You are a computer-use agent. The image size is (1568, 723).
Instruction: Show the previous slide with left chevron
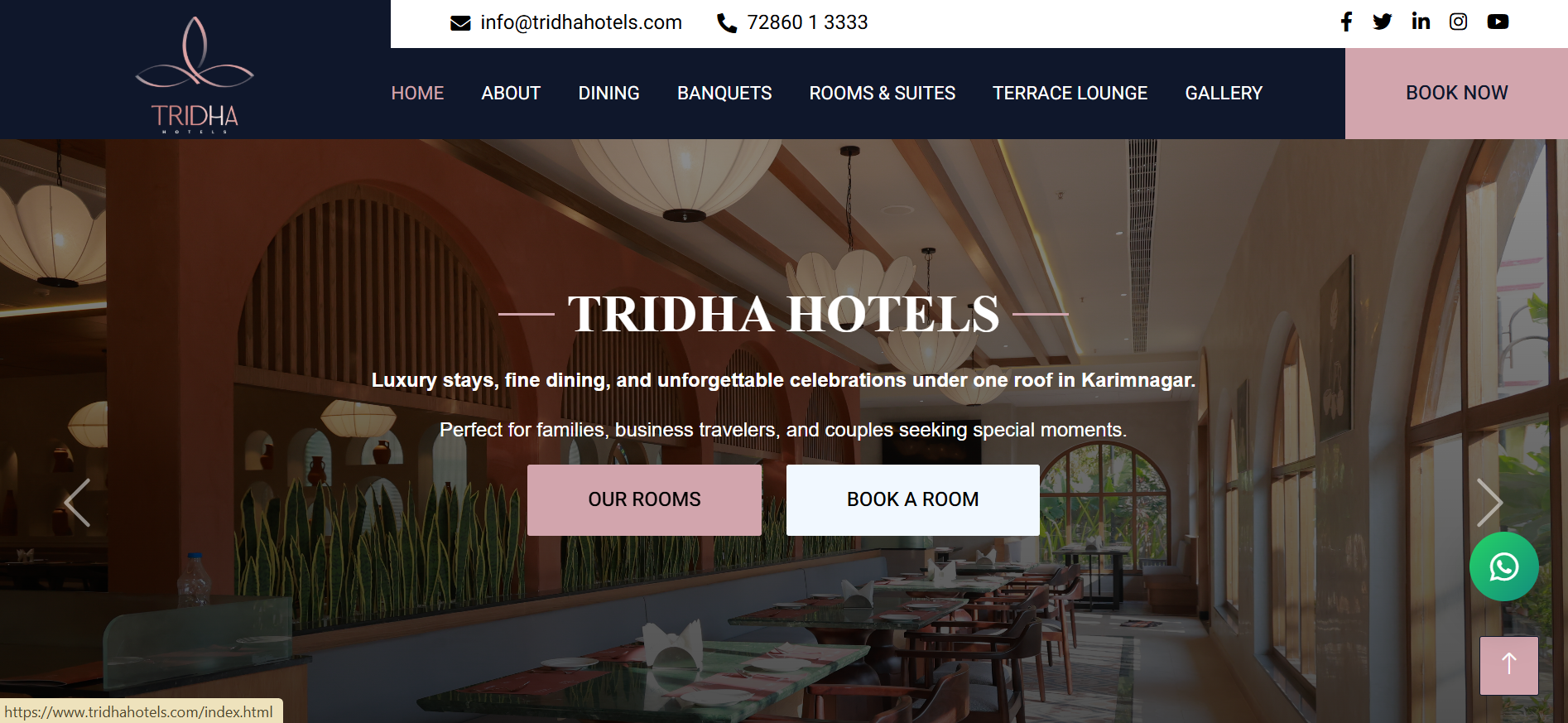pyautogui.click(x=77, y=503)
